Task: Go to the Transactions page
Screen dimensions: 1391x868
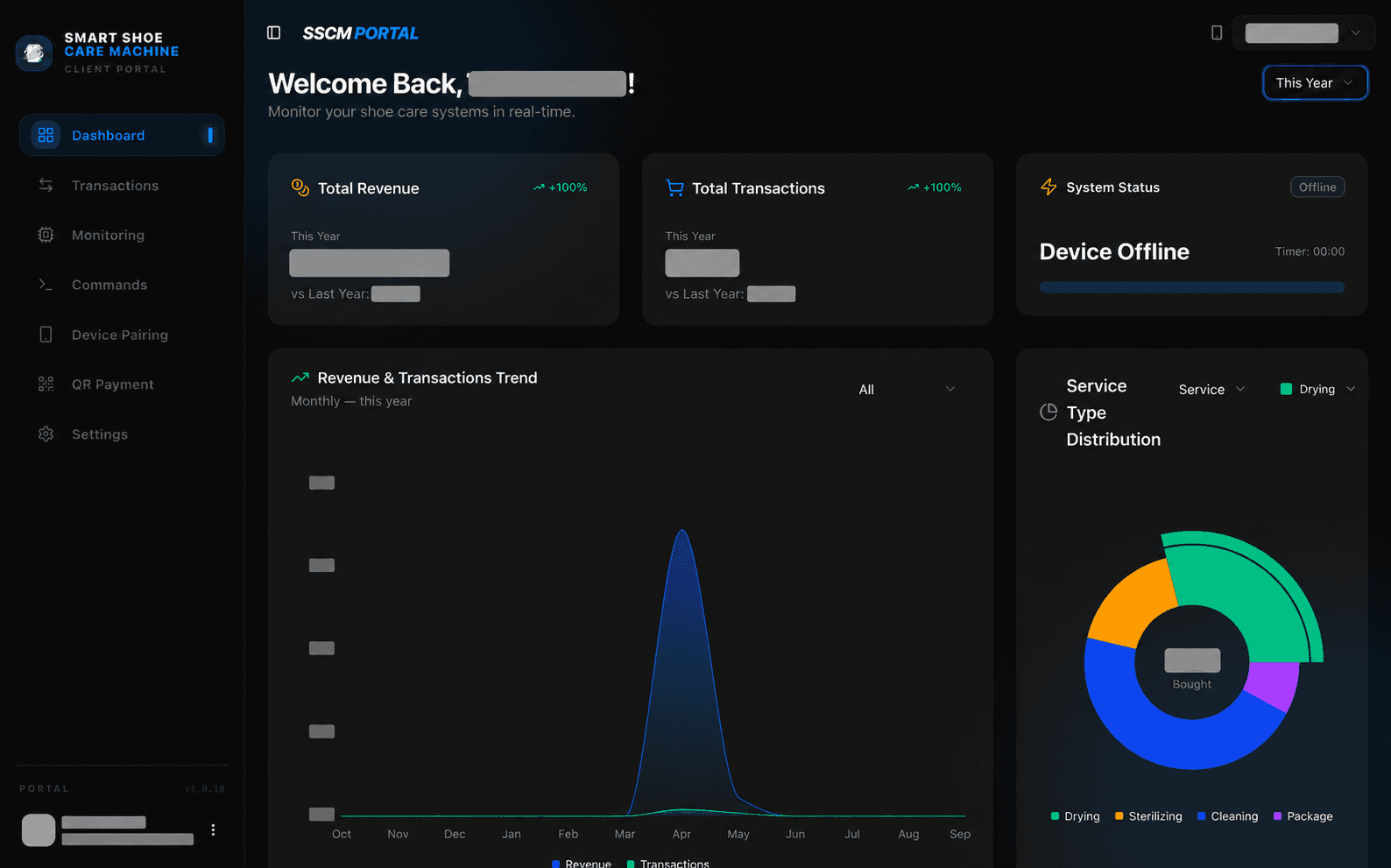Action: click(122, 185)
